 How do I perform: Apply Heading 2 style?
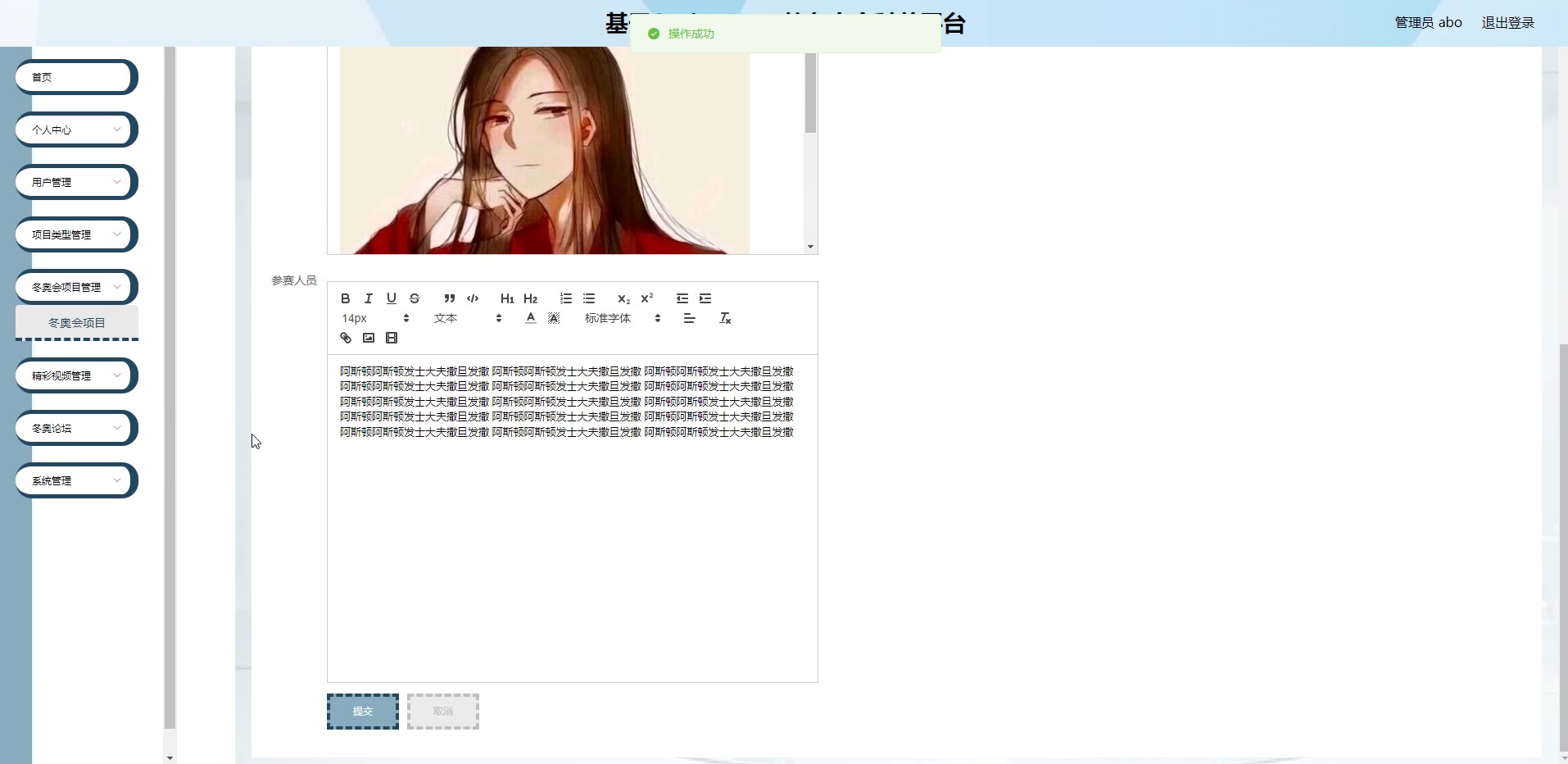click(x=531, y=298)
